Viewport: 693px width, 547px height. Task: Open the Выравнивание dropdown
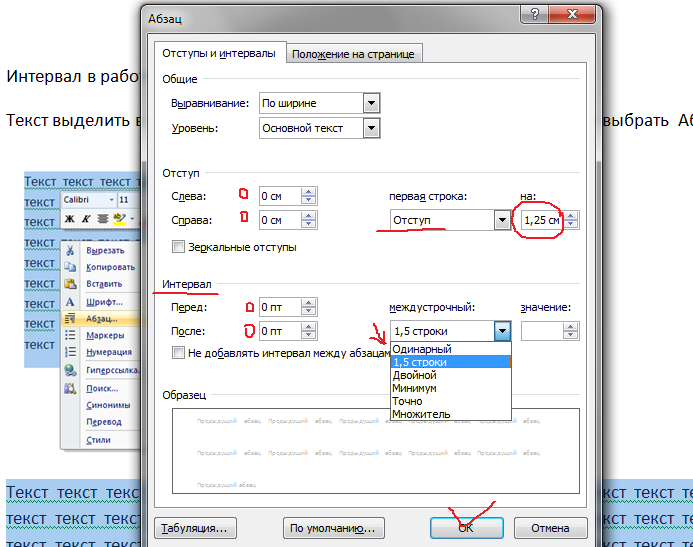[x=371, y=103]
